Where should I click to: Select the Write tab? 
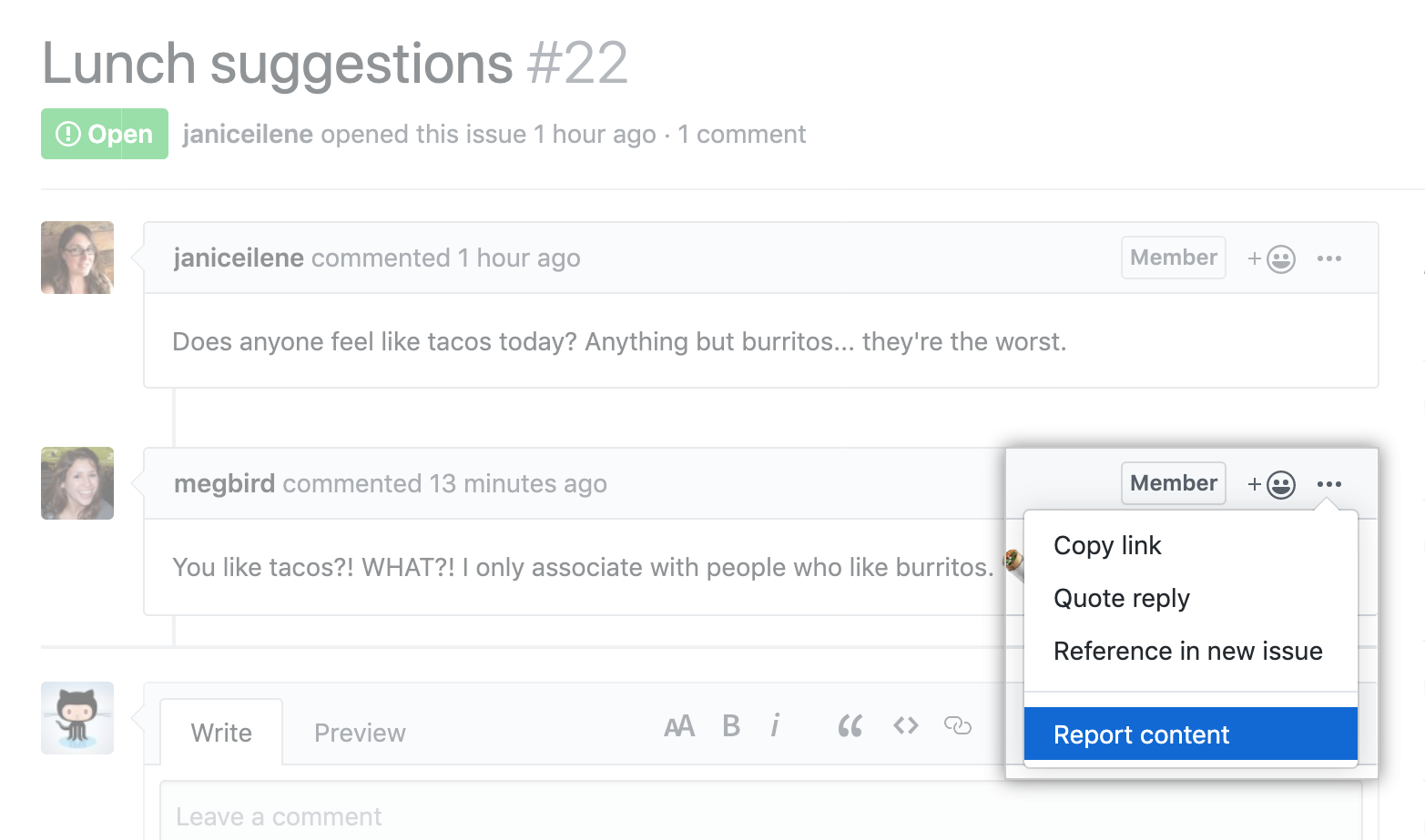tap(220, 732)
